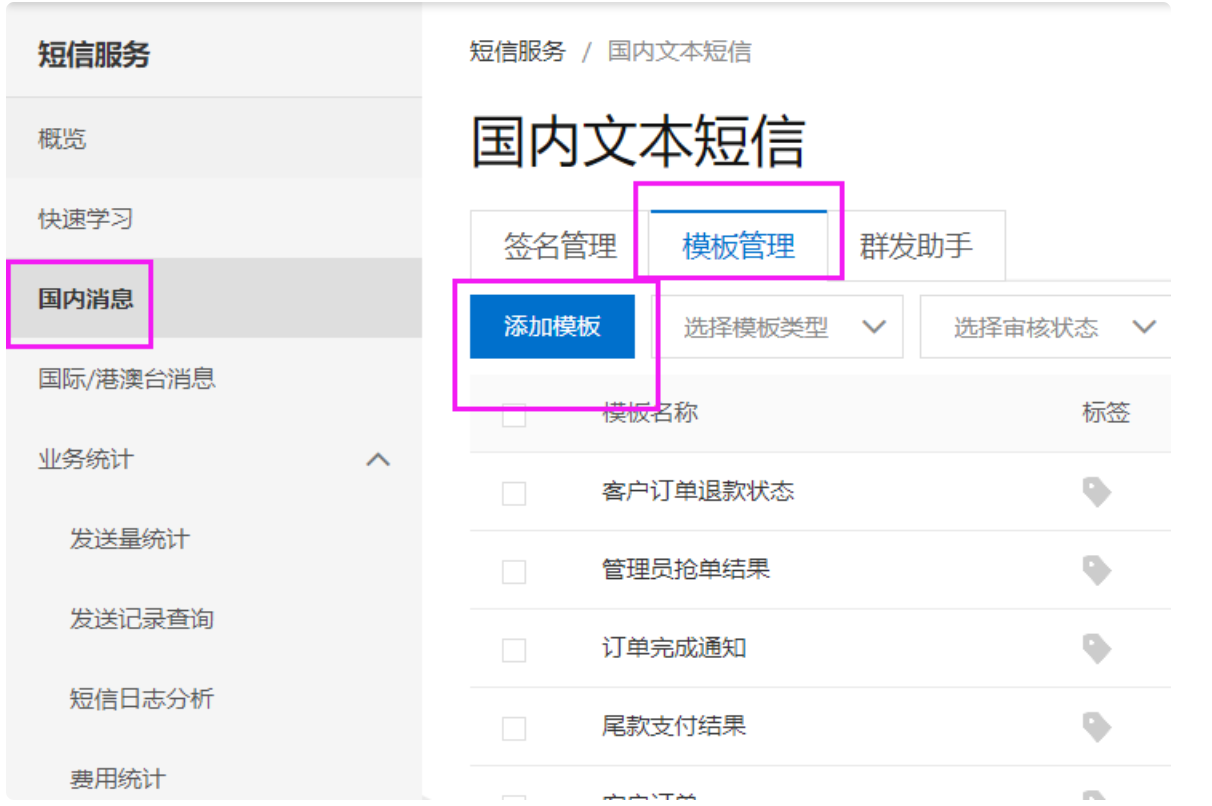Click the 客户订单退款状态 template name
The height and width of the screenshot is (806, 1212).
698,491
